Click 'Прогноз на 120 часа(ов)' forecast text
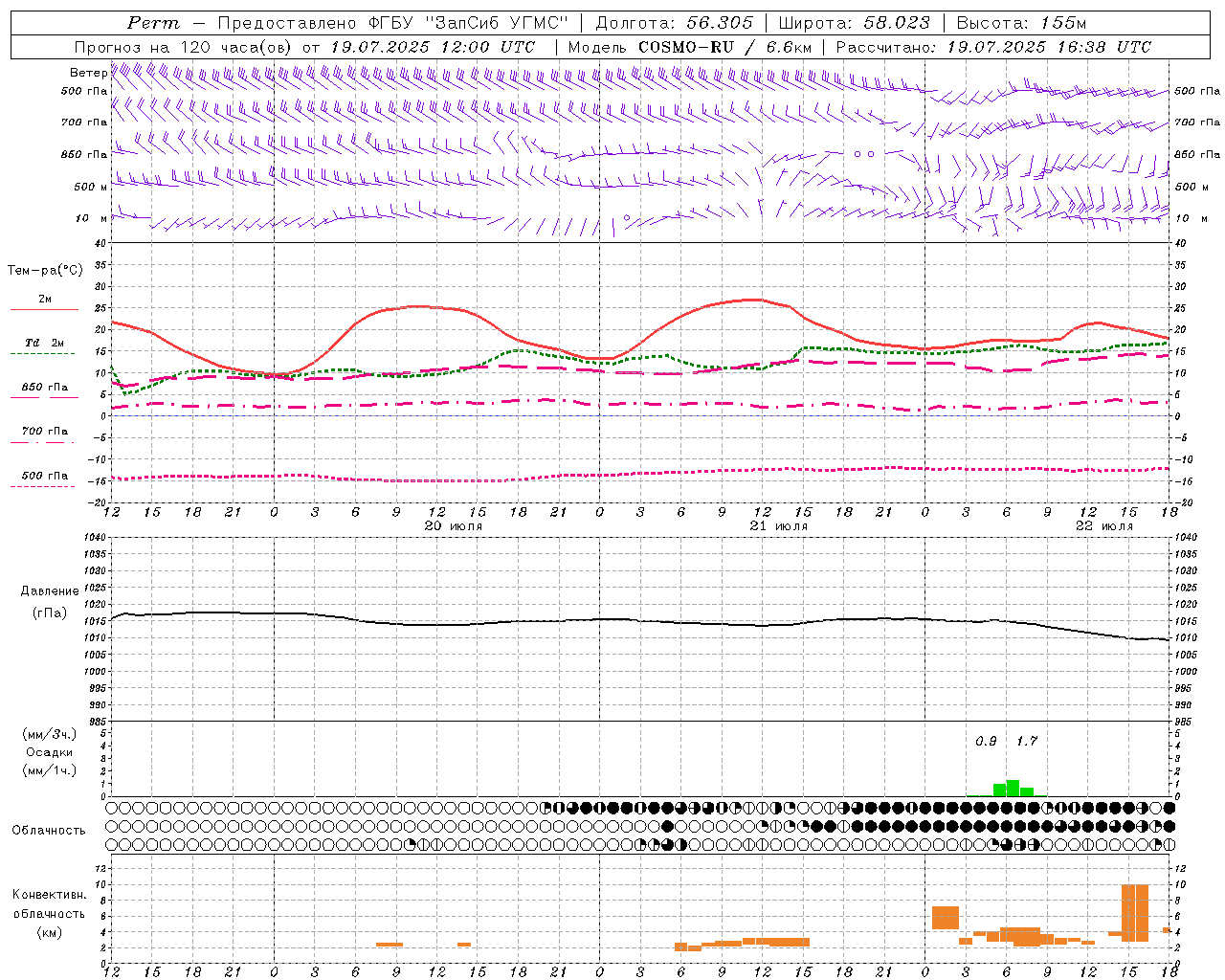Image resolution: width=1225 pixels, height=980 pixels. (184, 47)
